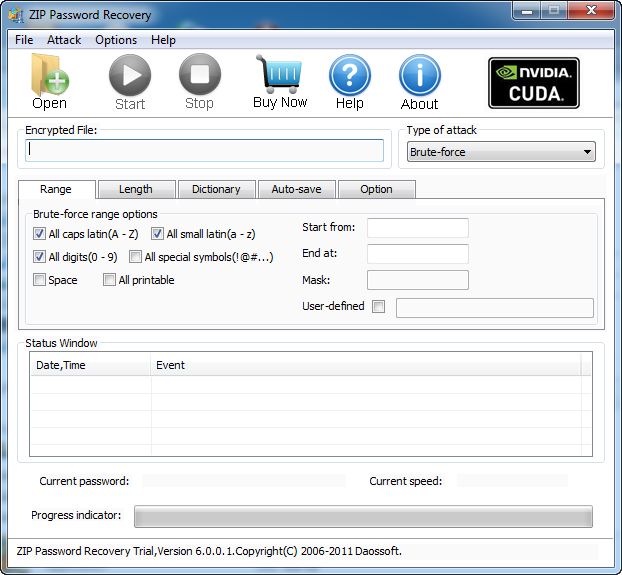Click the Mask text field

pyautogui.click(x=417, y=280)
